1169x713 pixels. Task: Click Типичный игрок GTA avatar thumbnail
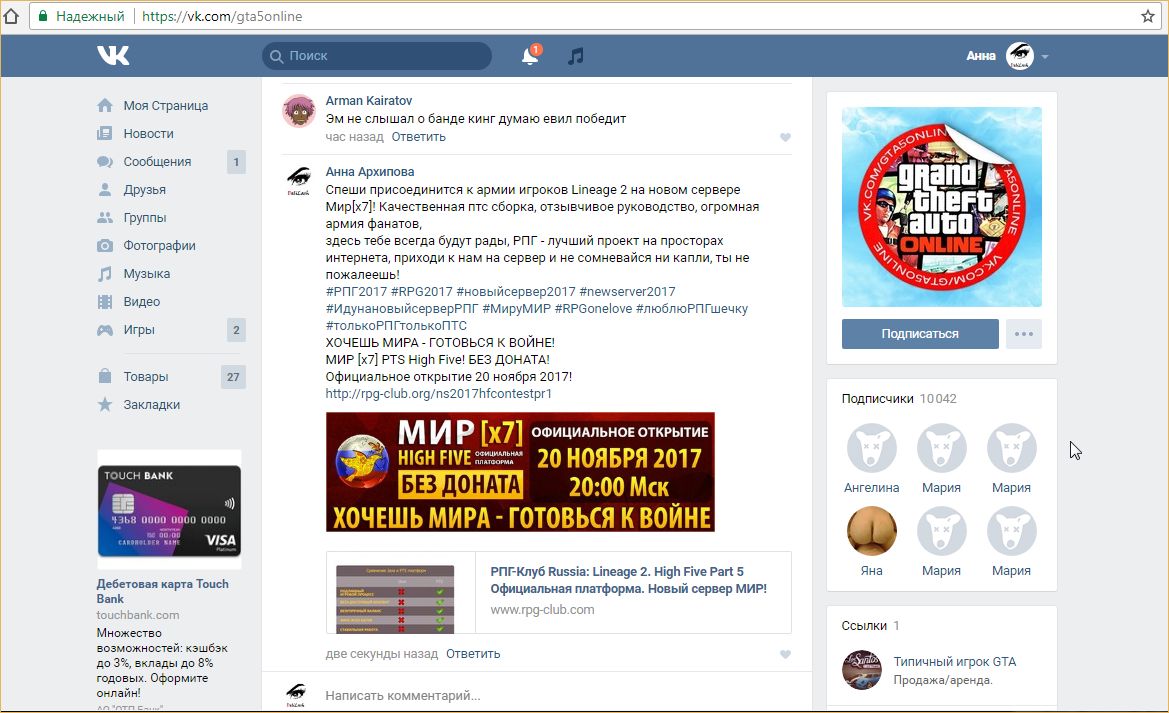point(862,670)
